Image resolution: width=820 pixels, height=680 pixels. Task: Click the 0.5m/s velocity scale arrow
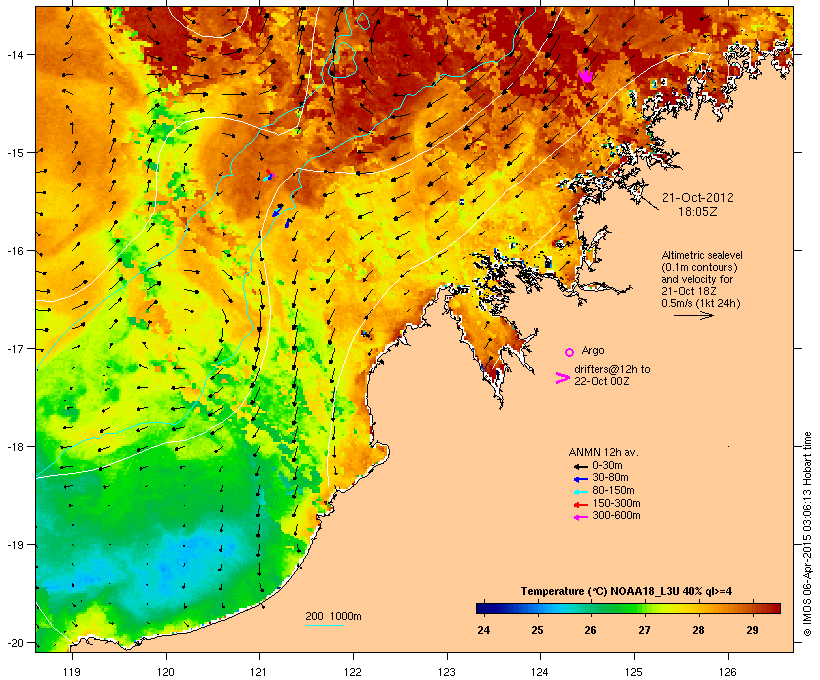pyautogui.click(x=693, y=315)
